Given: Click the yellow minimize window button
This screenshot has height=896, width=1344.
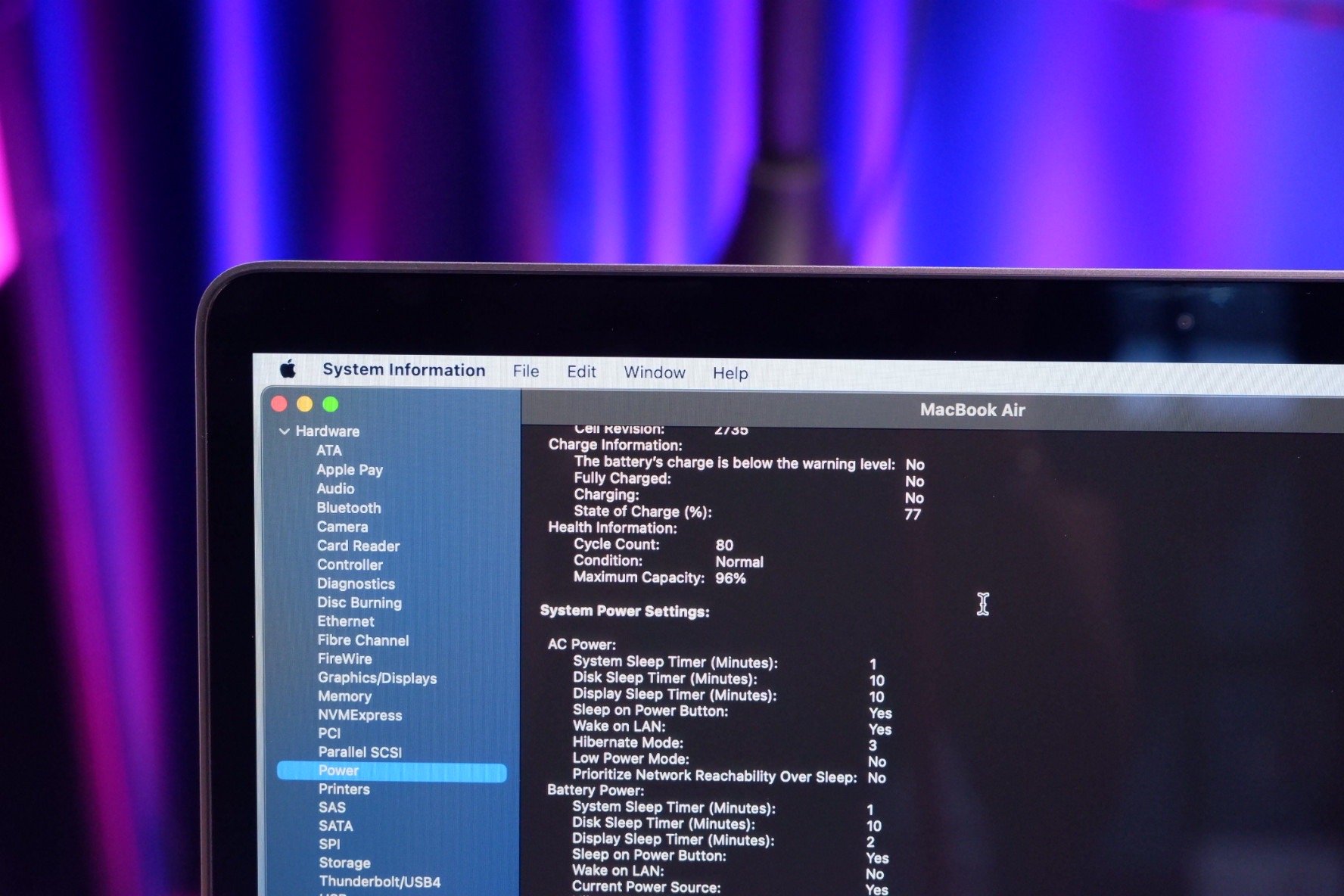Looking at the screenshot, I should pyautogui.click(x=304, y=404).
